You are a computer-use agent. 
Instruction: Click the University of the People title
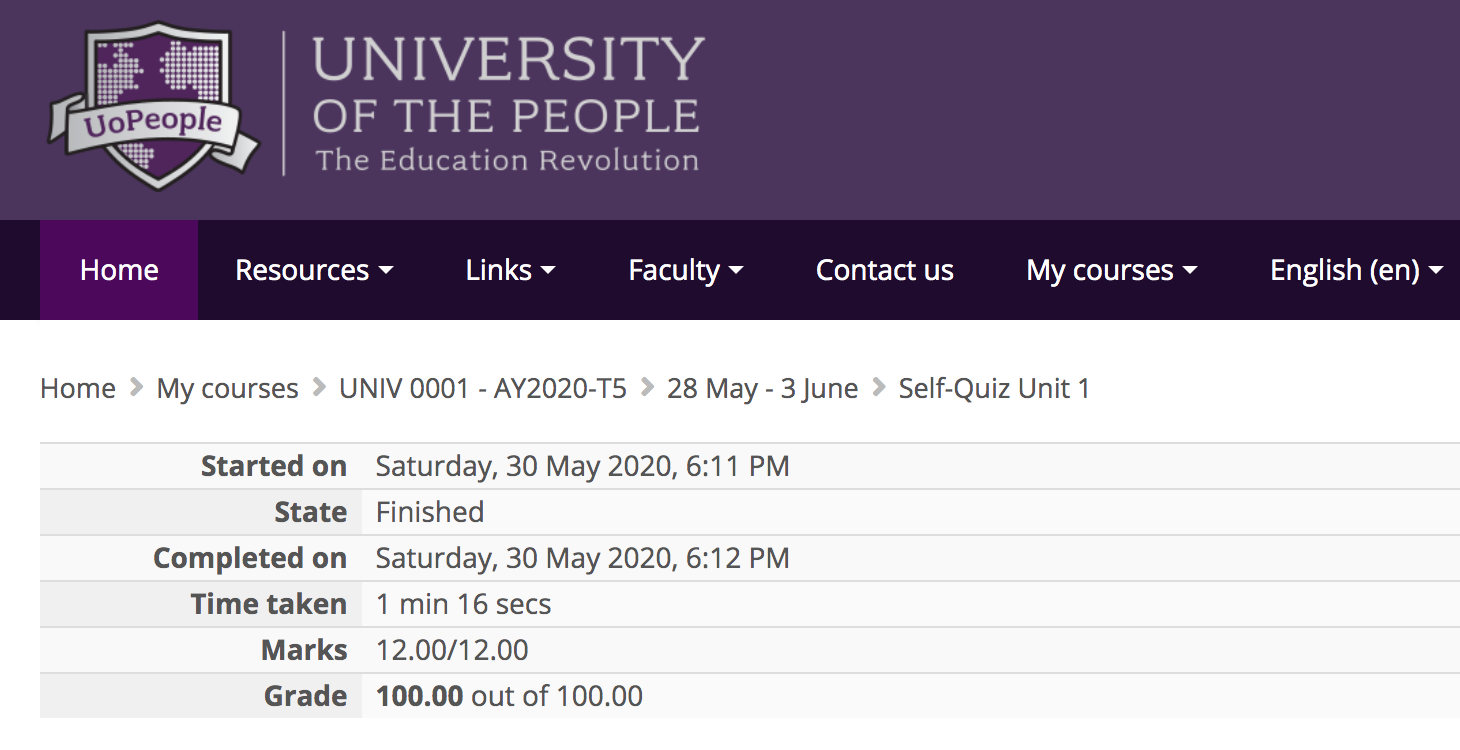click(x=507, y=102)
